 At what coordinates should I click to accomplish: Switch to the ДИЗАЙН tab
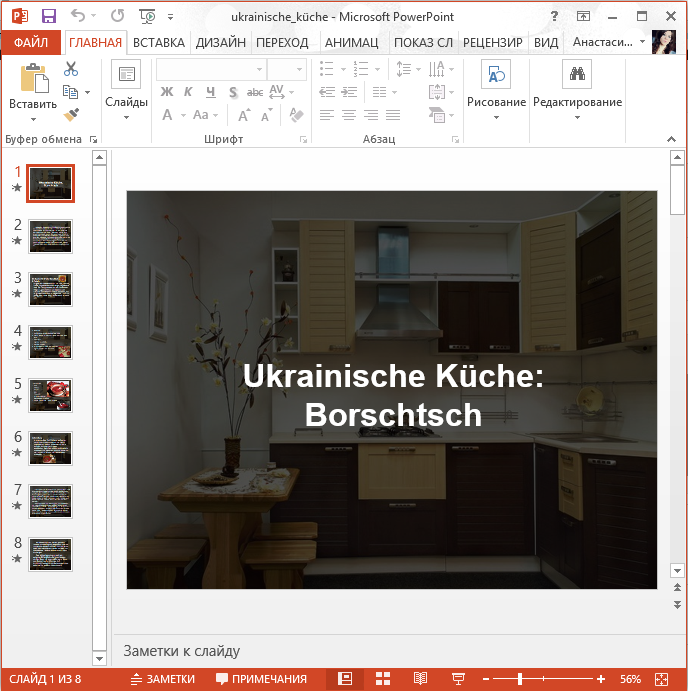220,43
